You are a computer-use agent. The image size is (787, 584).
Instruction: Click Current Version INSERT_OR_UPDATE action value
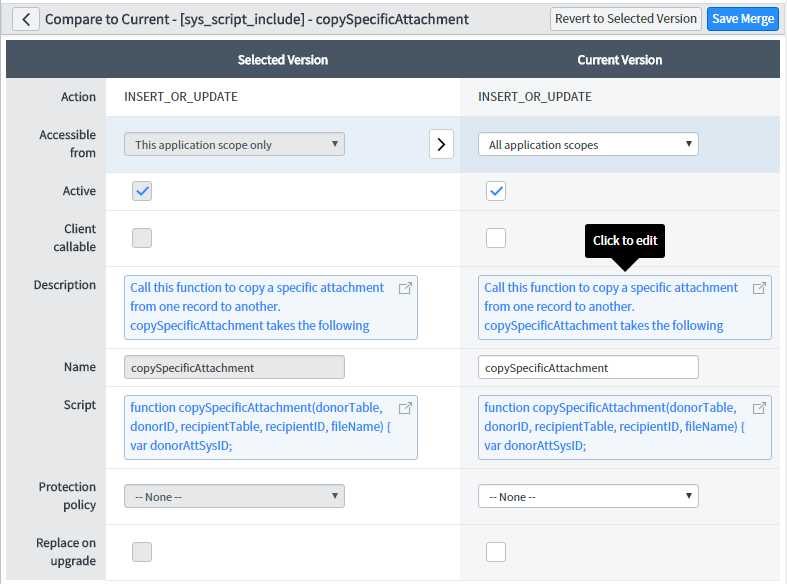pyautogui.click(x=535, y=97)
